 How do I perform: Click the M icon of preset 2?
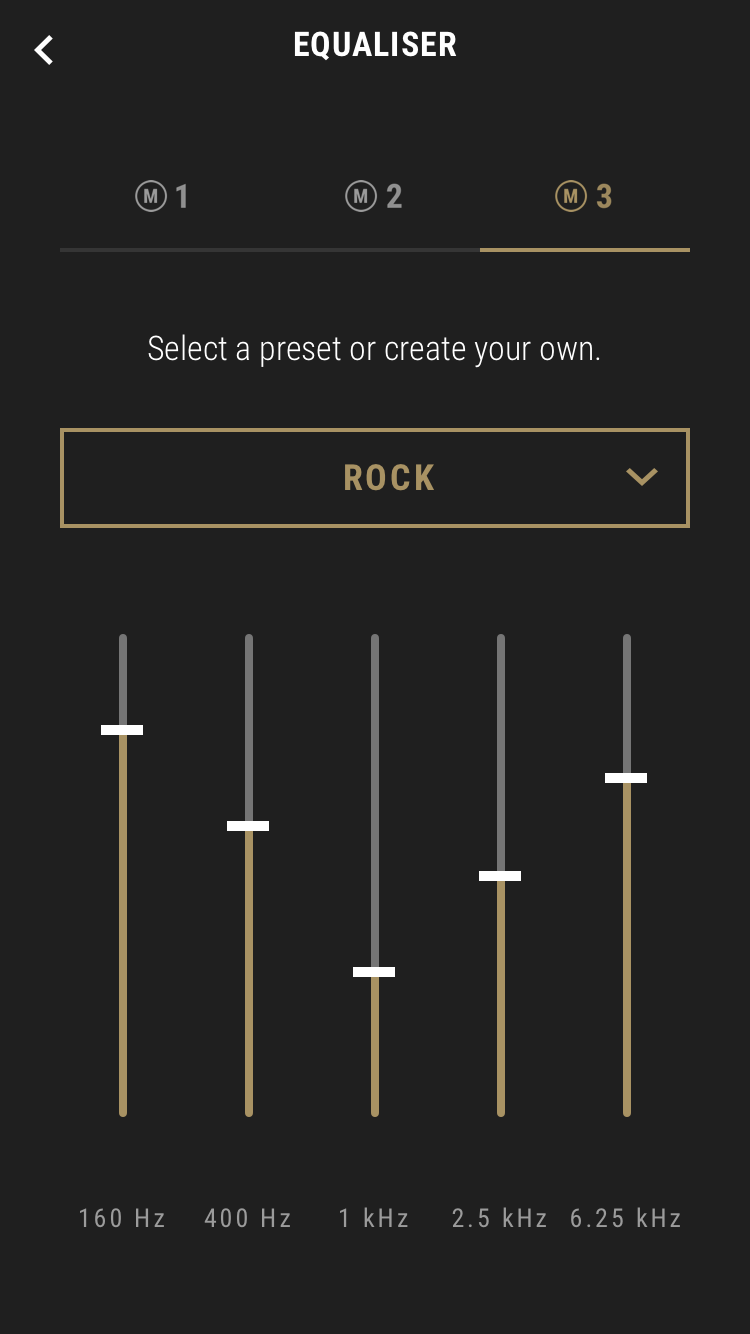(x=360, y=196)
